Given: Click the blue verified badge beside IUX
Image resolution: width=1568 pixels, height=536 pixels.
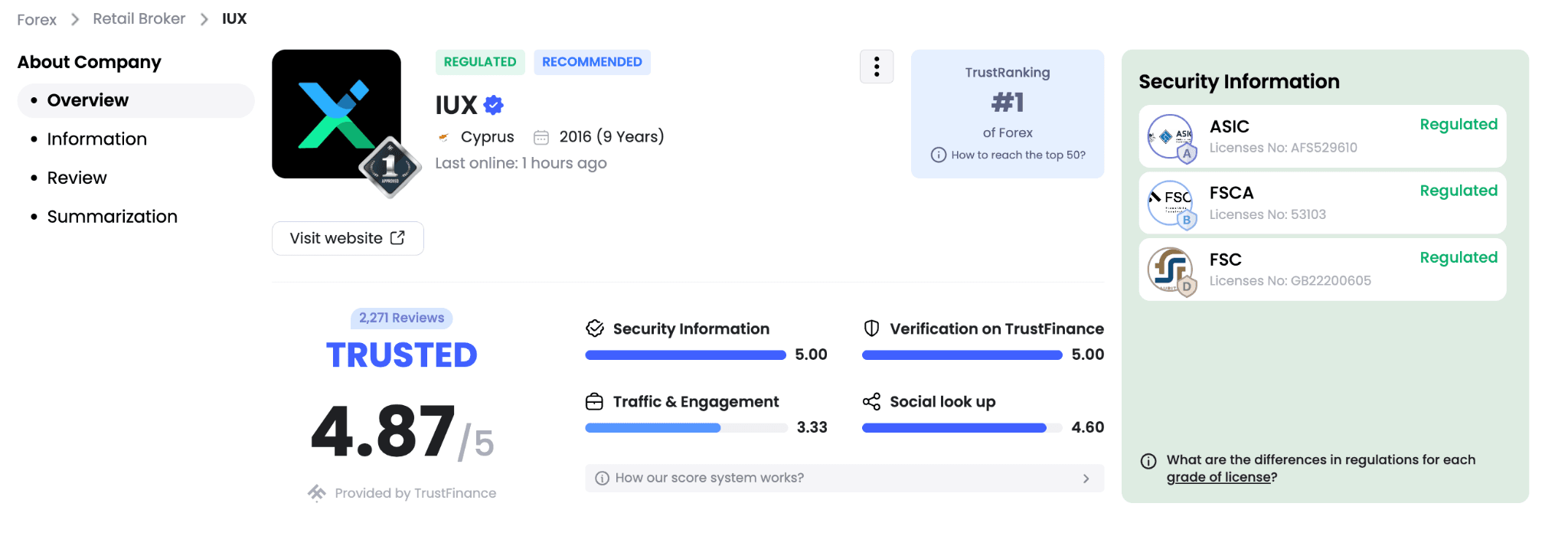Looking at the screenshot, I should (494, 105).
